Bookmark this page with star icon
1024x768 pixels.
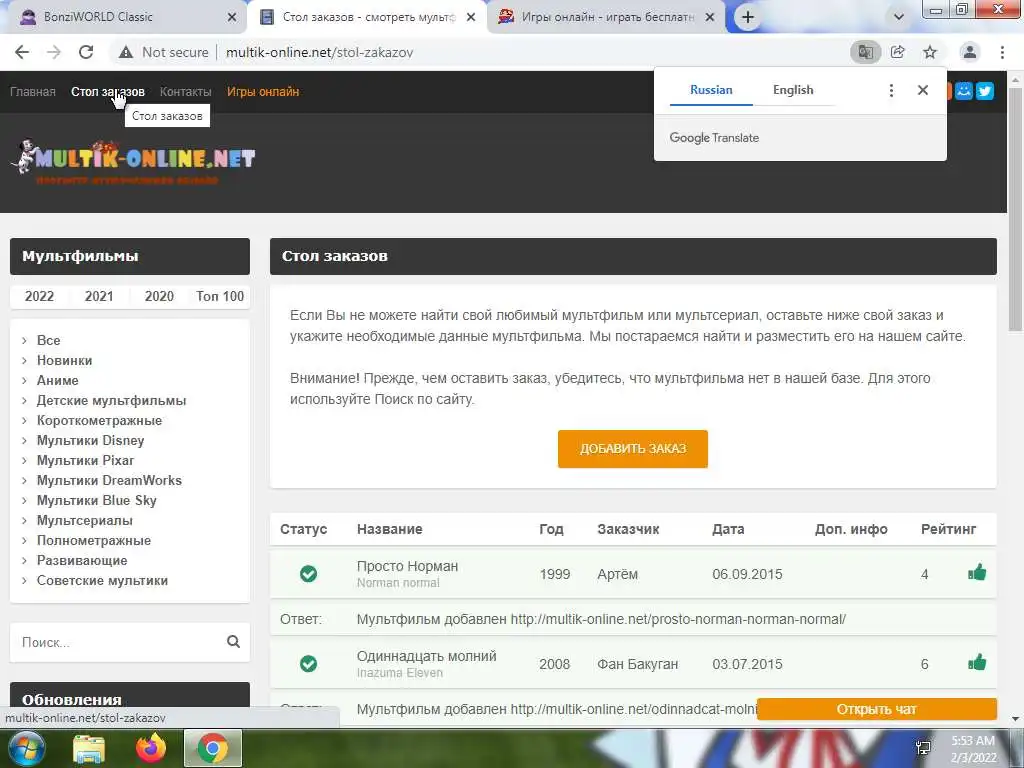[x=930, y=52]
